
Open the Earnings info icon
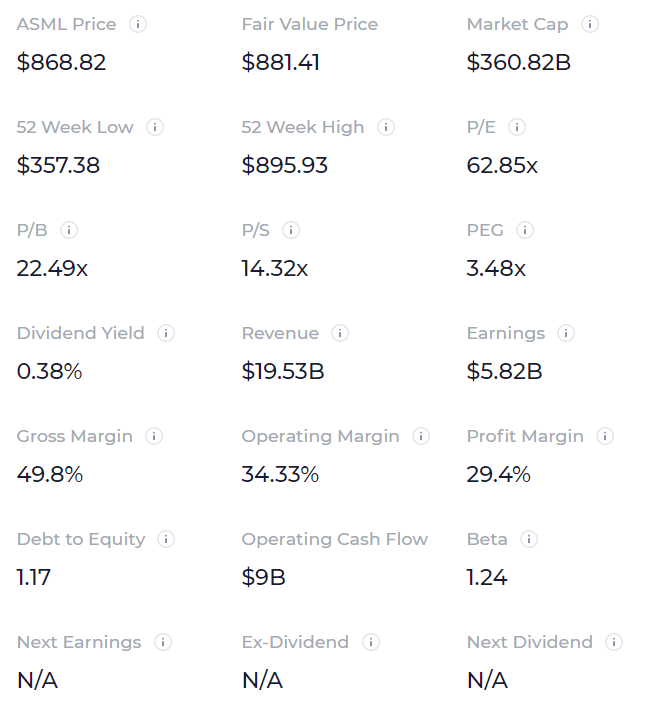coord(566,333)
